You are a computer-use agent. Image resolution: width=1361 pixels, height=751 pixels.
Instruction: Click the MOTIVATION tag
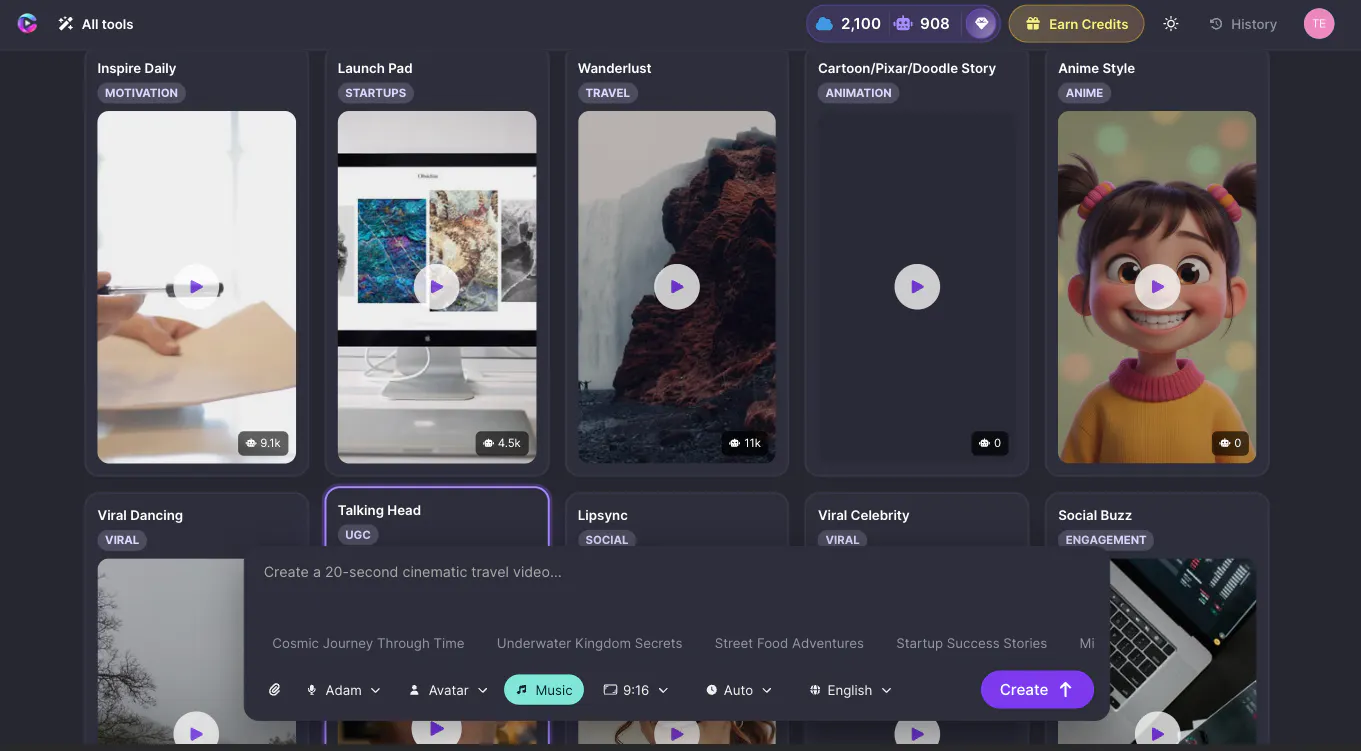pos(141,93)
